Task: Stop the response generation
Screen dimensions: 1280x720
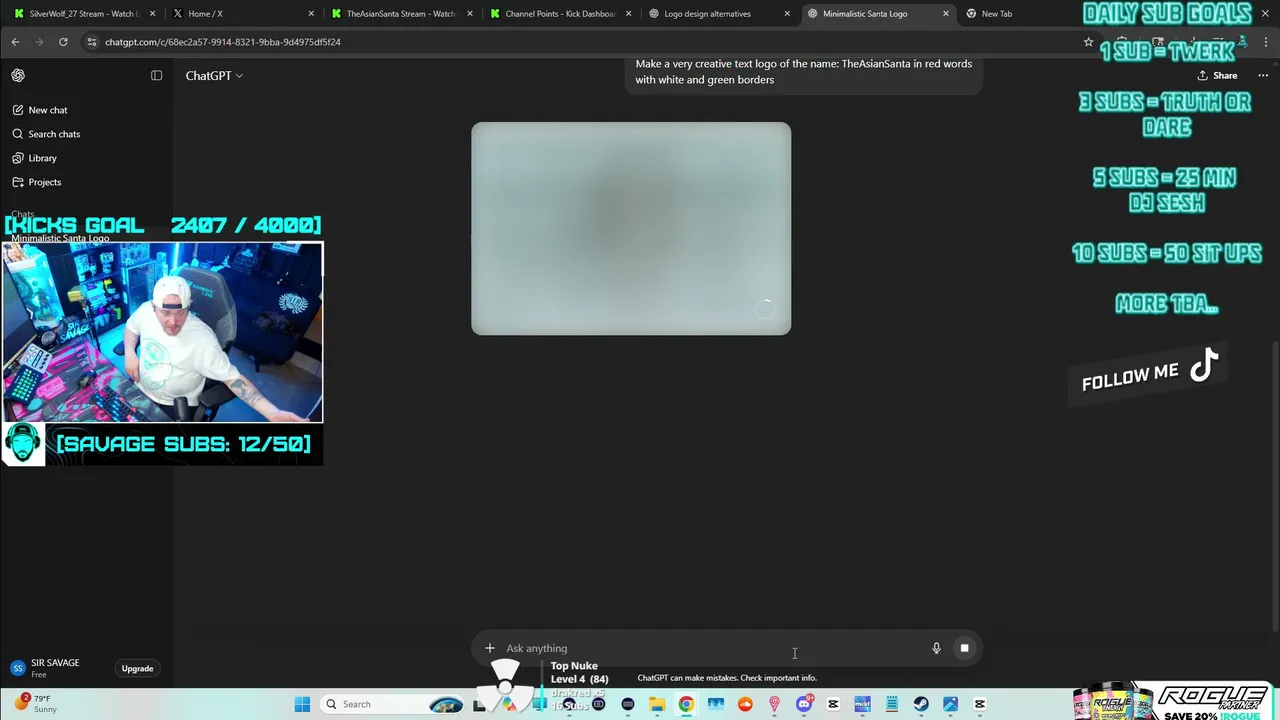Action: tap(964, 648)
